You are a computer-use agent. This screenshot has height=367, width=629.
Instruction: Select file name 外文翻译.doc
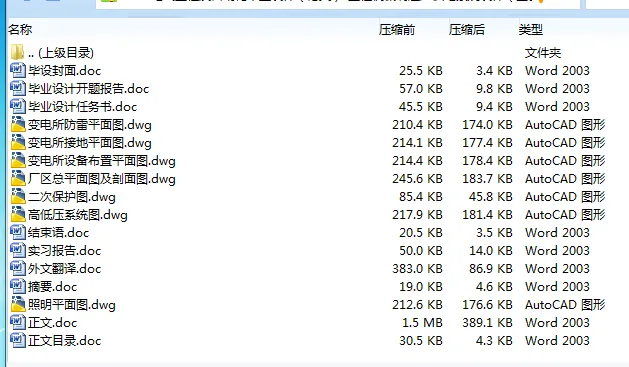point(65,269)
